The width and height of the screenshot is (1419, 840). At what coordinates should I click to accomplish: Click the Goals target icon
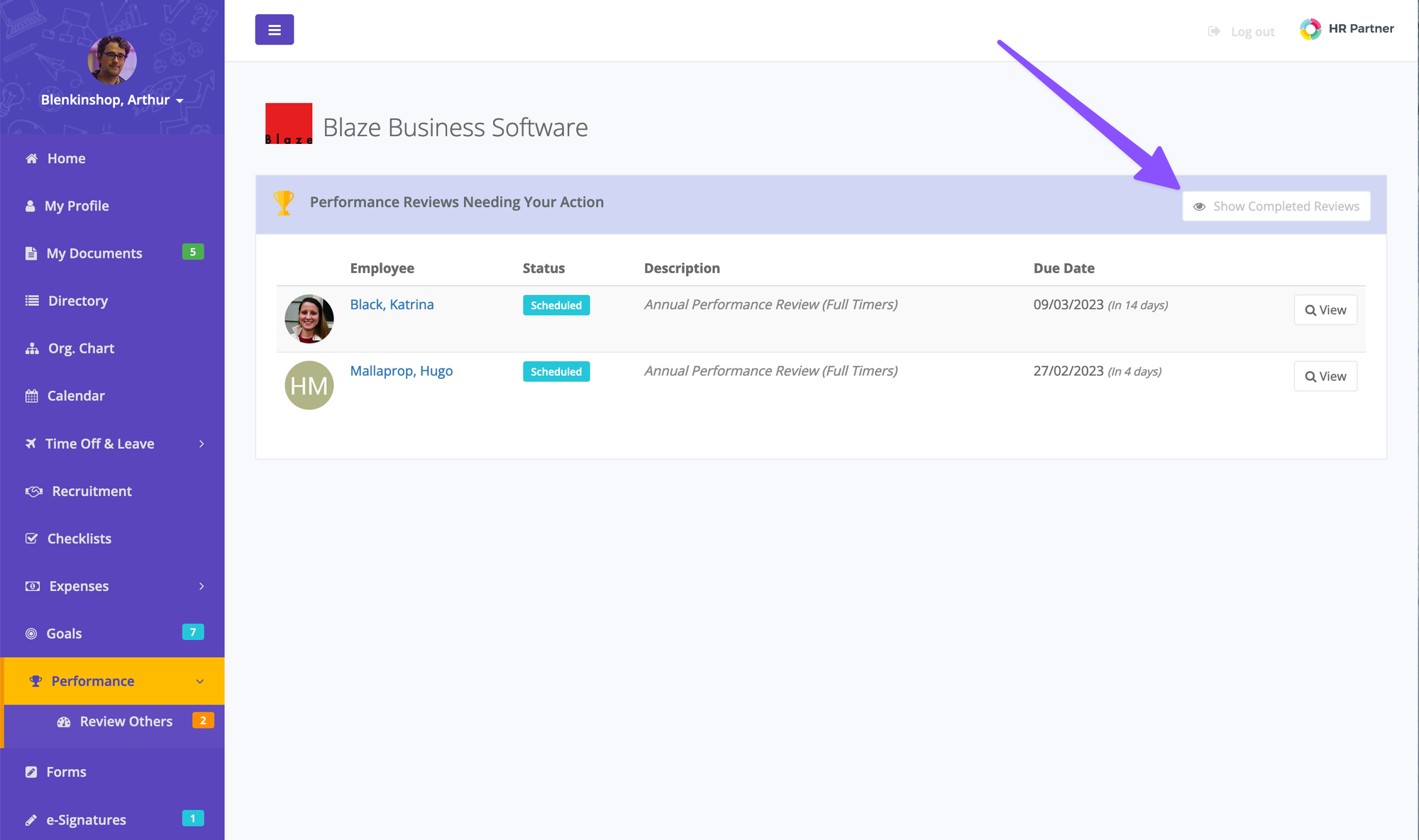pos(31,634)
